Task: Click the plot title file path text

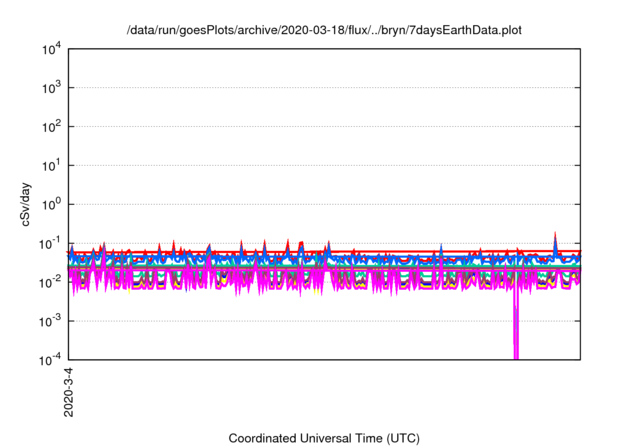Action: [x=323, y=31]
